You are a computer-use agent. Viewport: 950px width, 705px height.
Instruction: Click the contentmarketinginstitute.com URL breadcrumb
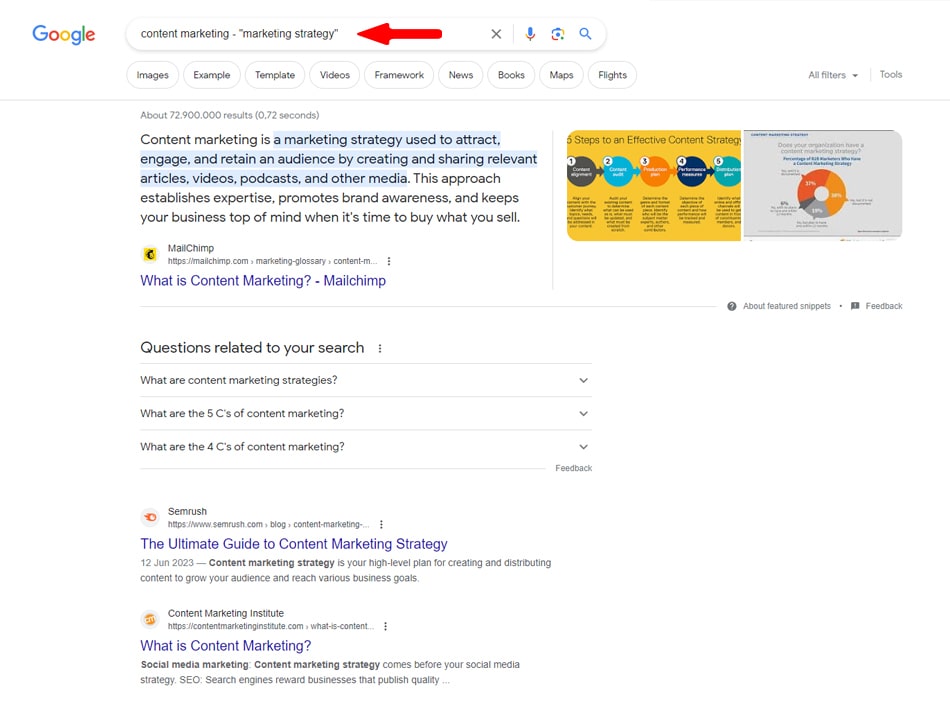(x=271, y=626)
